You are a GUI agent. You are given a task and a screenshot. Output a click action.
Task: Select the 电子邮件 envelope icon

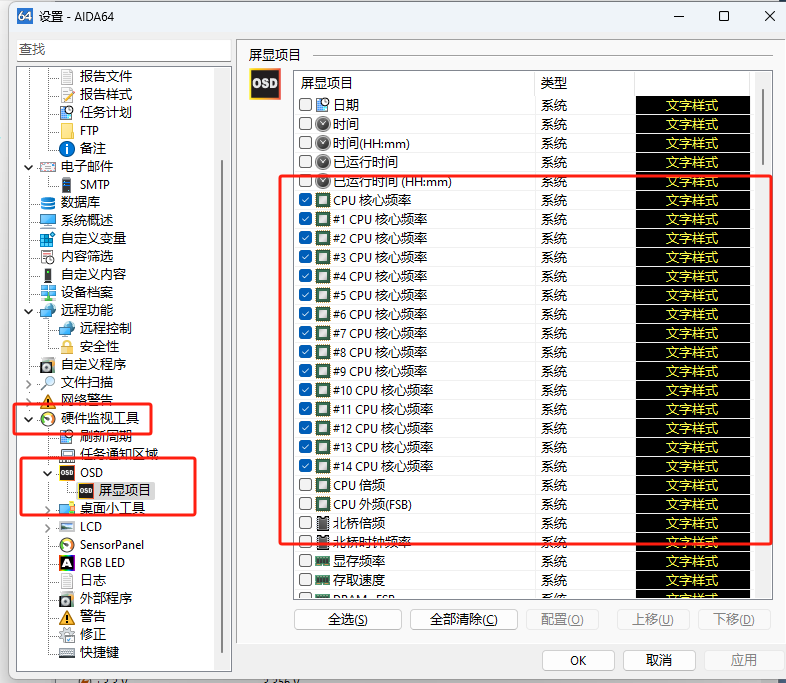[x=48, y=166]
